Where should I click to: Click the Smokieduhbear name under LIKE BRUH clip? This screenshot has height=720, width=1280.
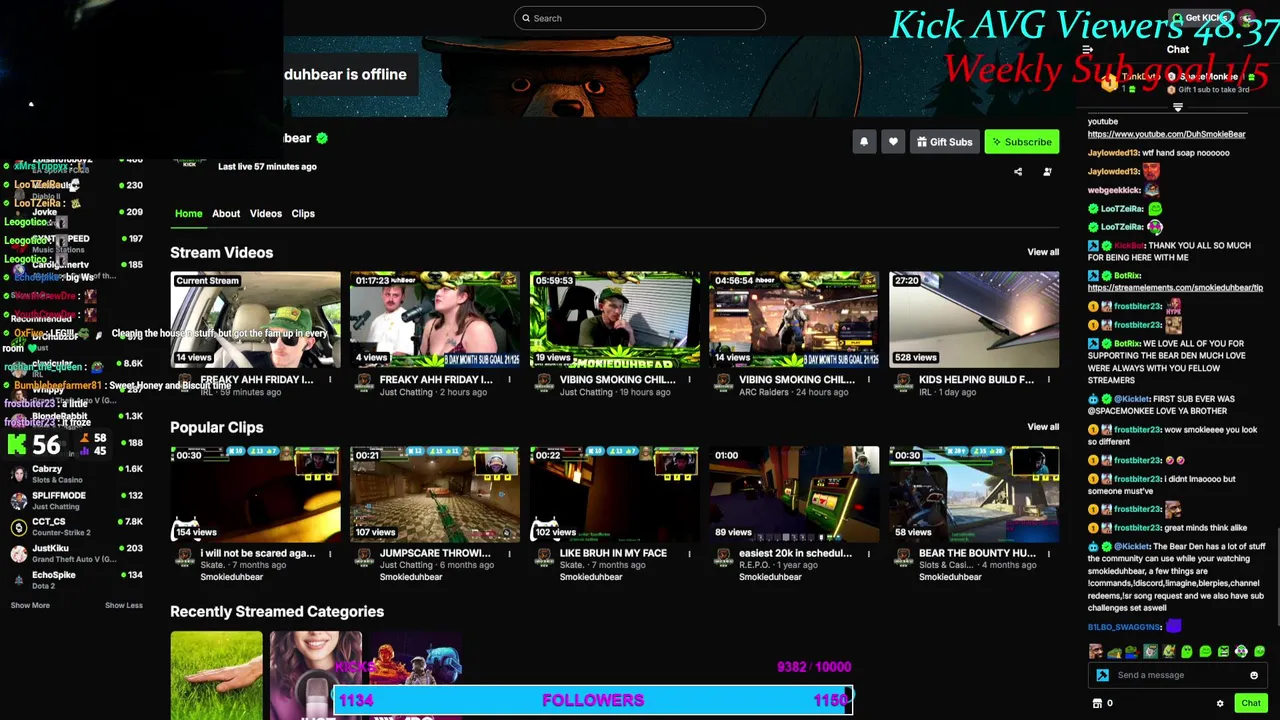tap(591, 577)
